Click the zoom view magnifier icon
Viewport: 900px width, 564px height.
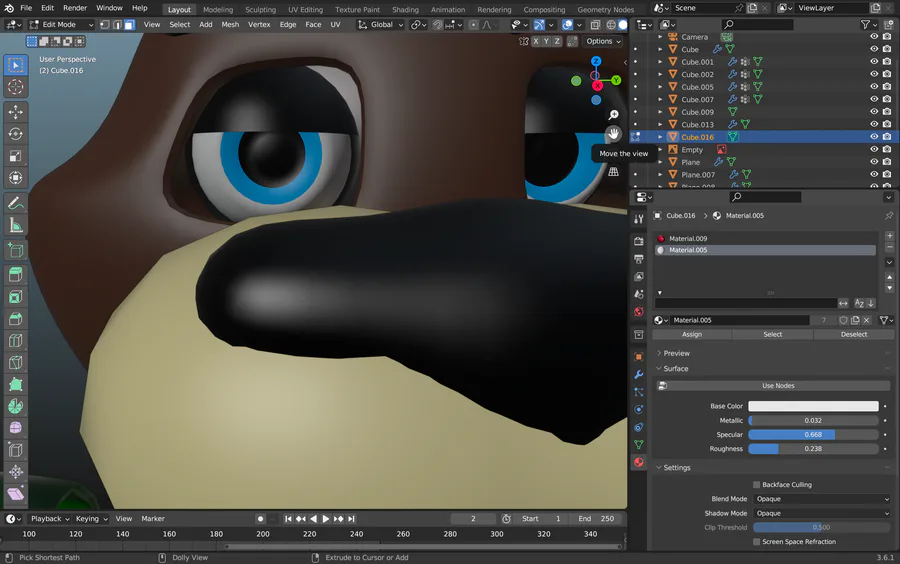coord(614,115)
